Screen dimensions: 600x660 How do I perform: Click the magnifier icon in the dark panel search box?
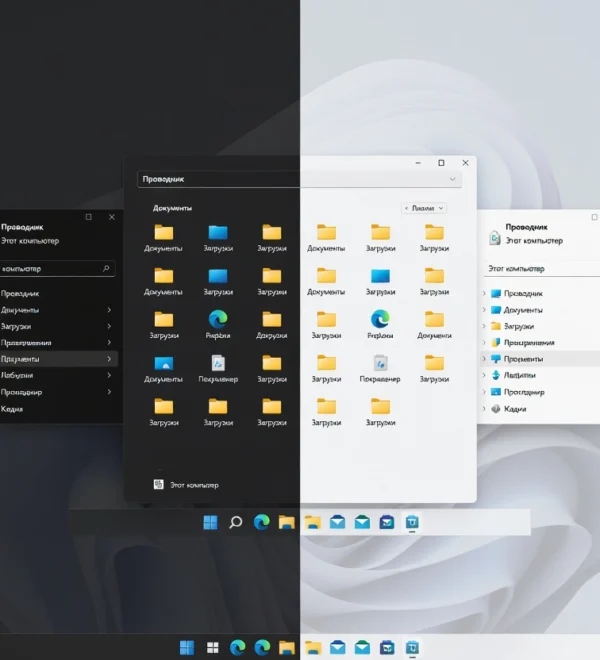(x=106, y=269)
